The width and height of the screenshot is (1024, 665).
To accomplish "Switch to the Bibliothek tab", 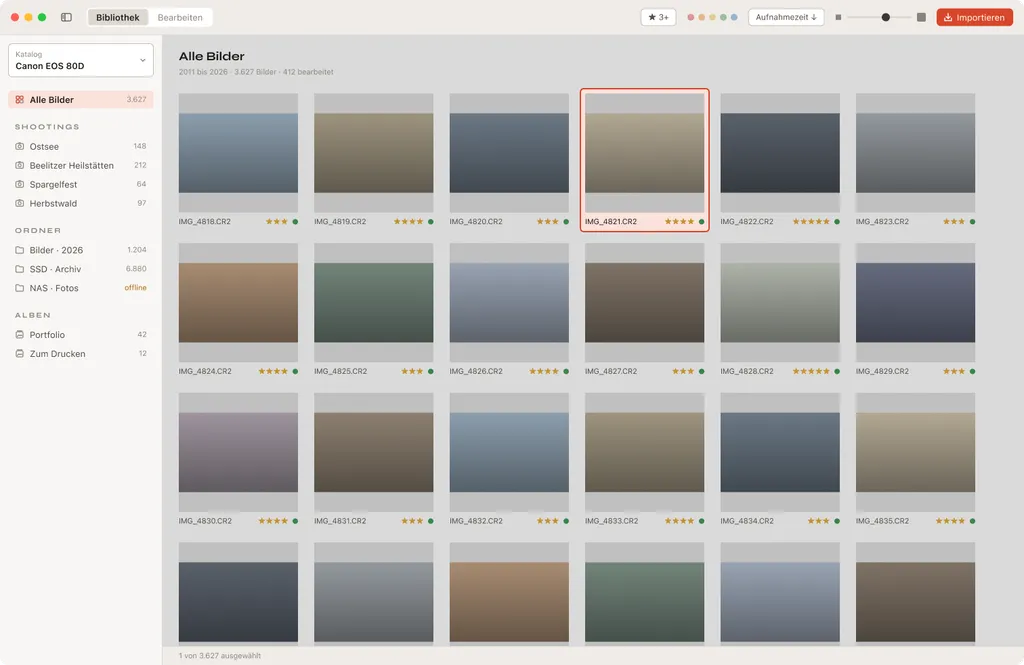I will [x=118, y=18].
